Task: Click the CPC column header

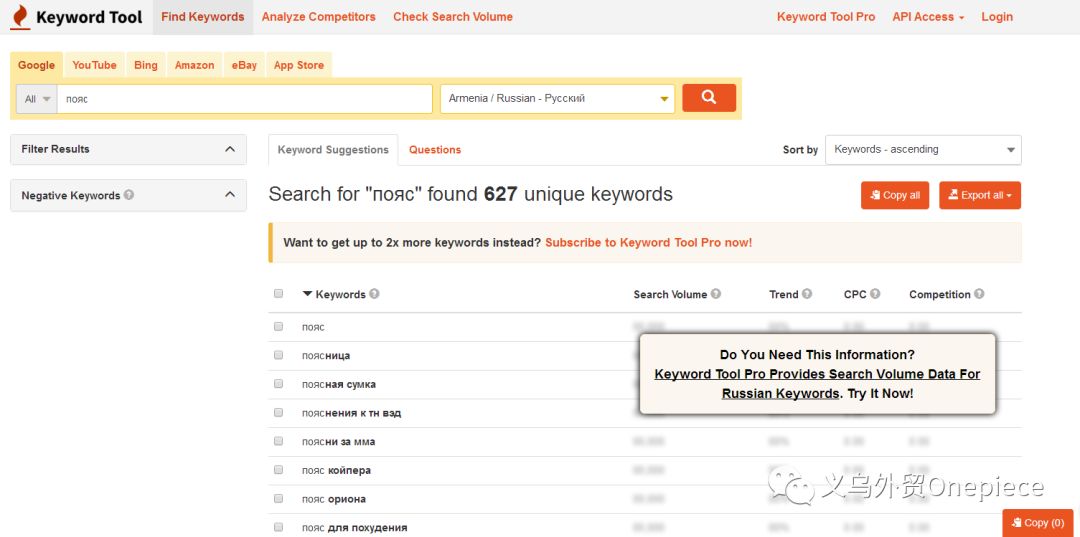Action: (x=855, y=294)
